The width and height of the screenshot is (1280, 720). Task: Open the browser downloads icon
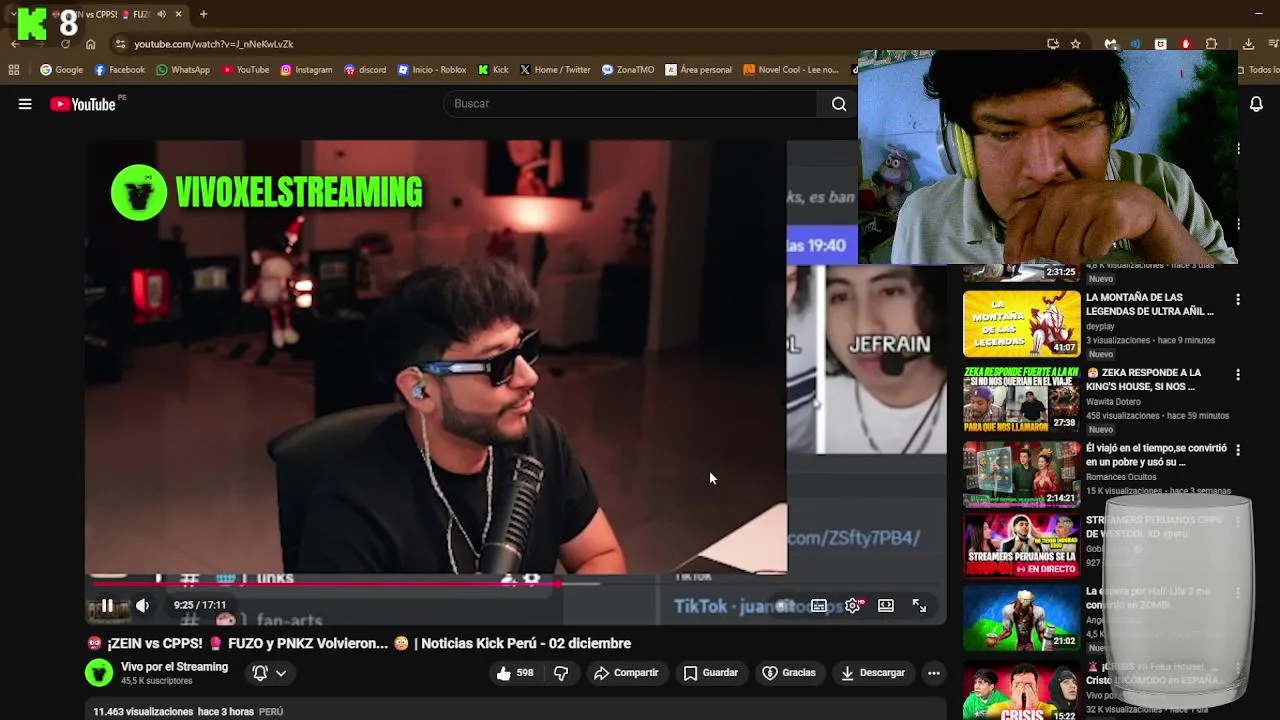pos(1248,44)
